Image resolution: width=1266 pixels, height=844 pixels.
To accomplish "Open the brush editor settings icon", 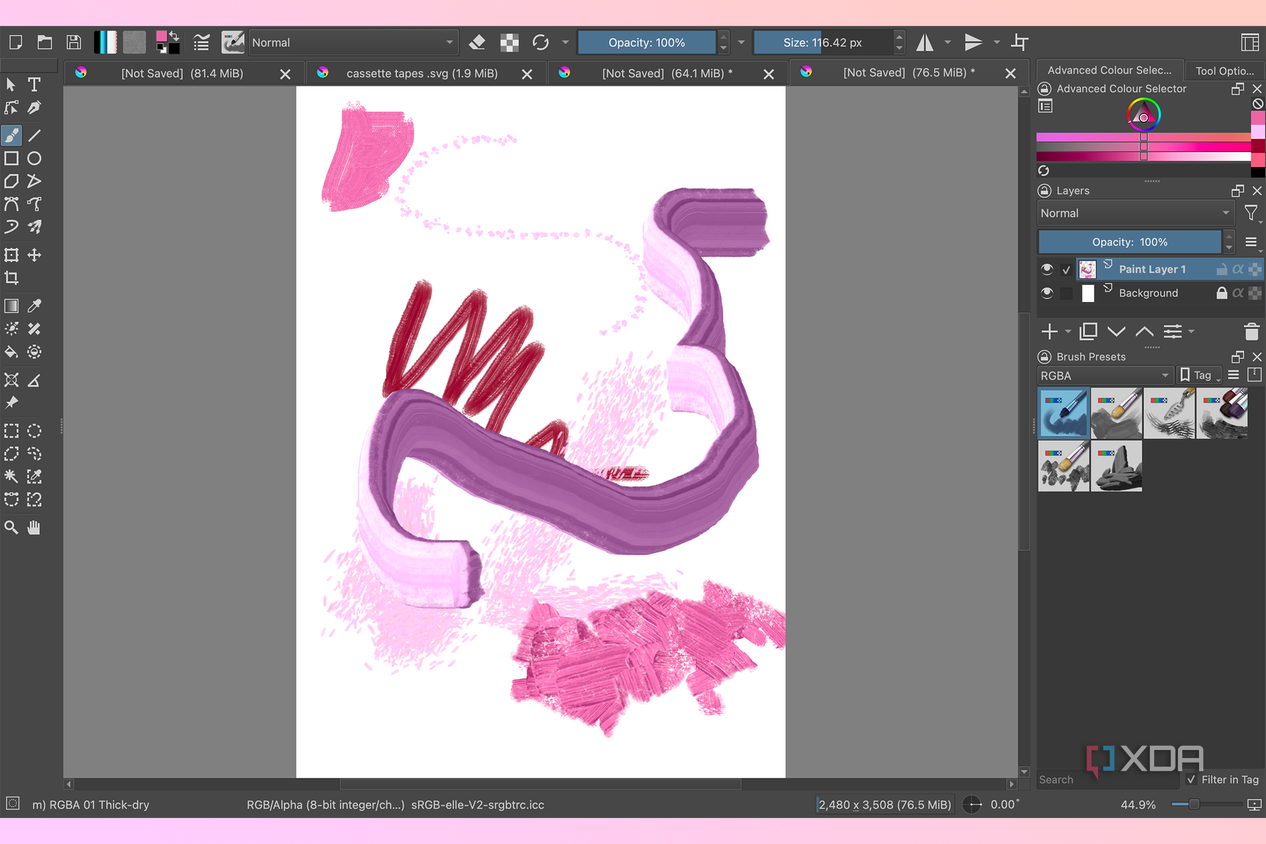I will (202, 42).
